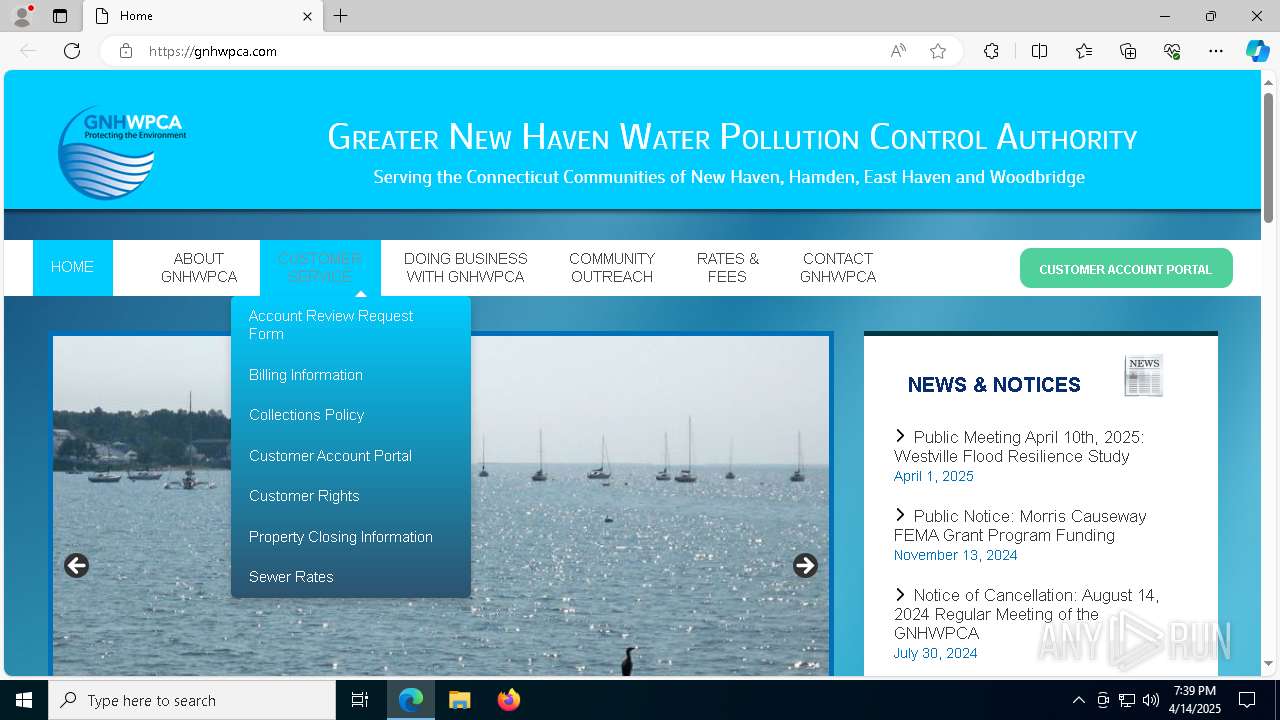This screenshot has width=1280, height=720.
Task: Click the taskbar search box
Action: [192, 700]
